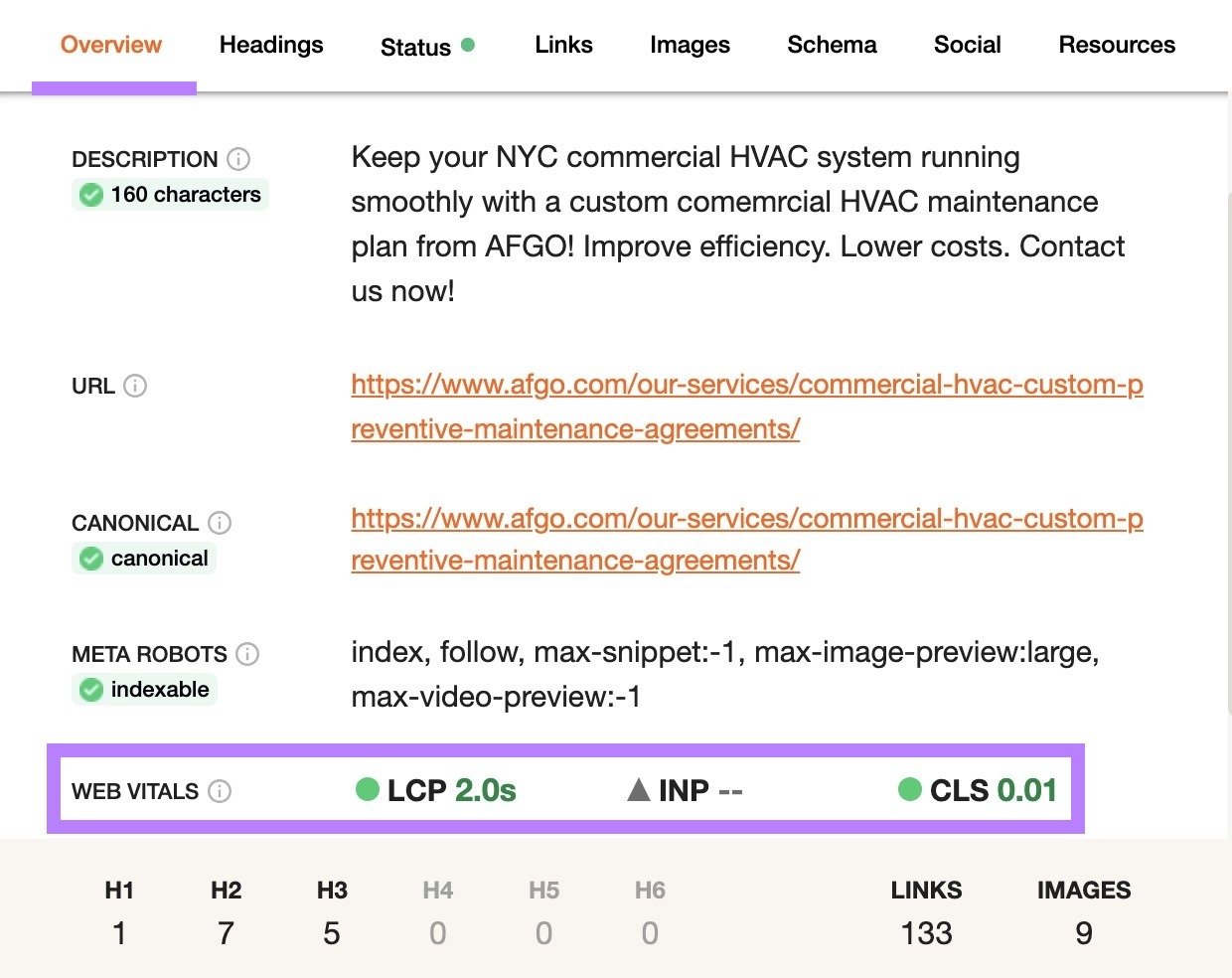1232x978 pixels.
Task: Click the indexable status badge
Action: coord(144,689)
